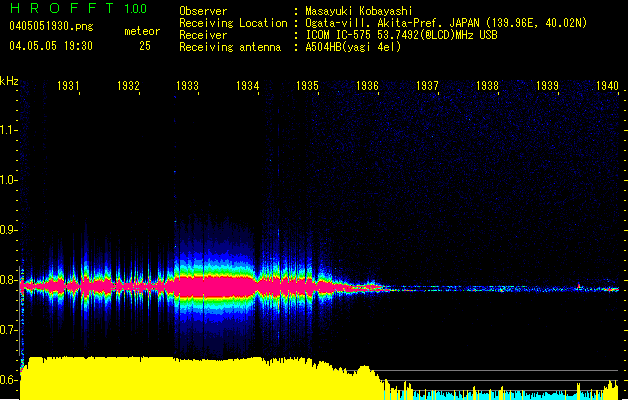Click the kHz axis unit label
The image size is (629, 400).
point(9,81)
